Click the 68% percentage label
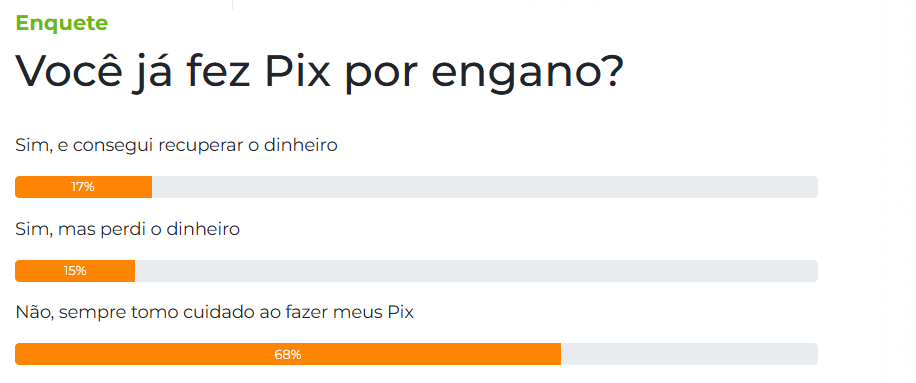This screenshot has width=916, height=383. (288, 354)
